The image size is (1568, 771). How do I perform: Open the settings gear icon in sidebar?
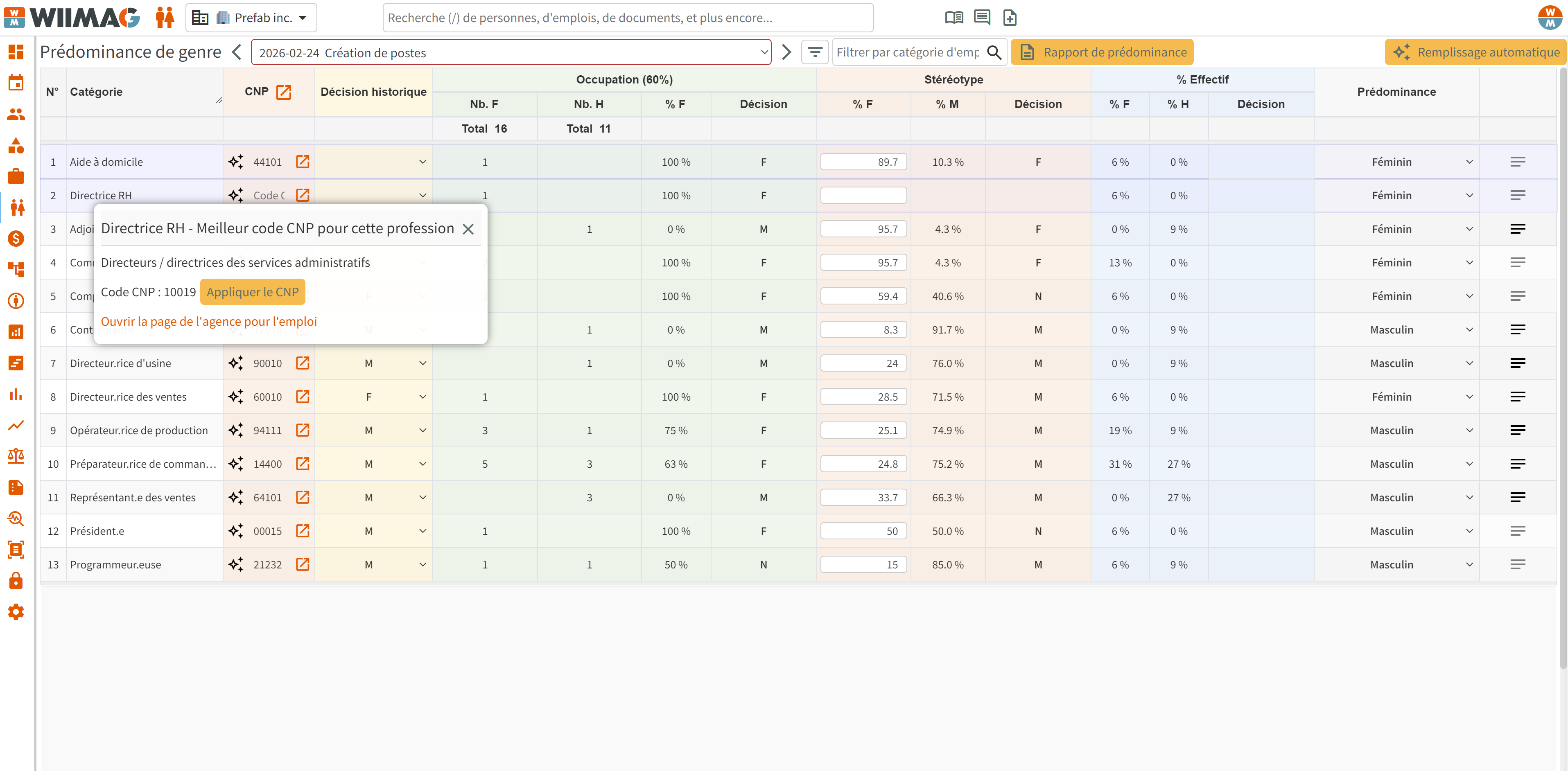(16, 611)
